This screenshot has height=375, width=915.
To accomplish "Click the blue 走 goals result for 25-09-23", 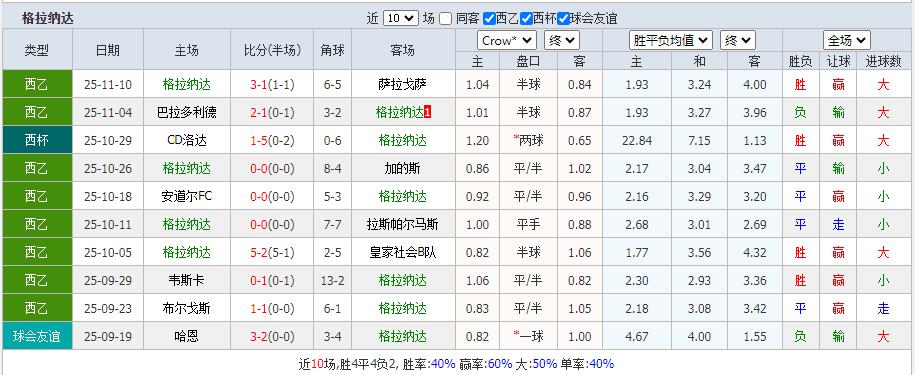I will coord(883,309).
